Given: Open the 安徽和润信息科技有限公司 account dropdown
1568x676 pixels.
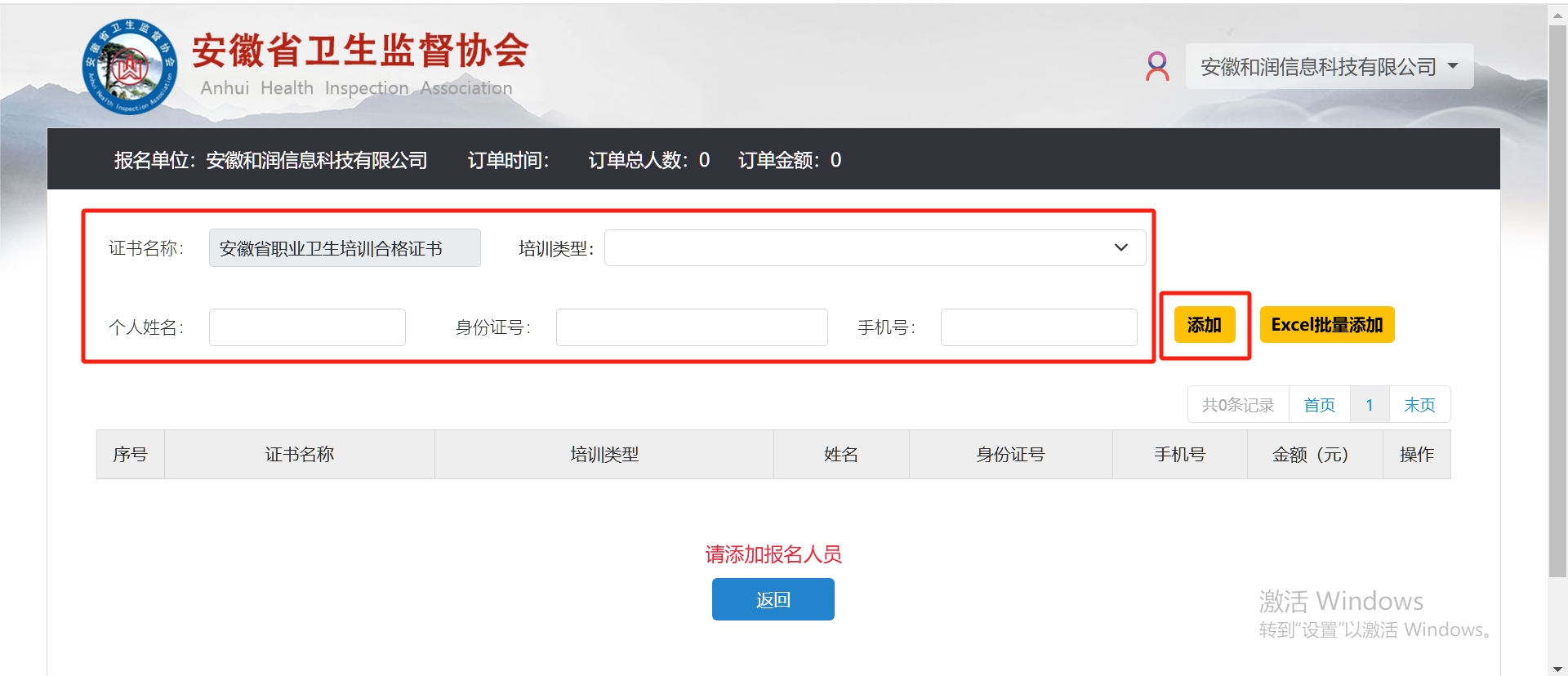Looking at the screenshot, I should (1329, 66).
